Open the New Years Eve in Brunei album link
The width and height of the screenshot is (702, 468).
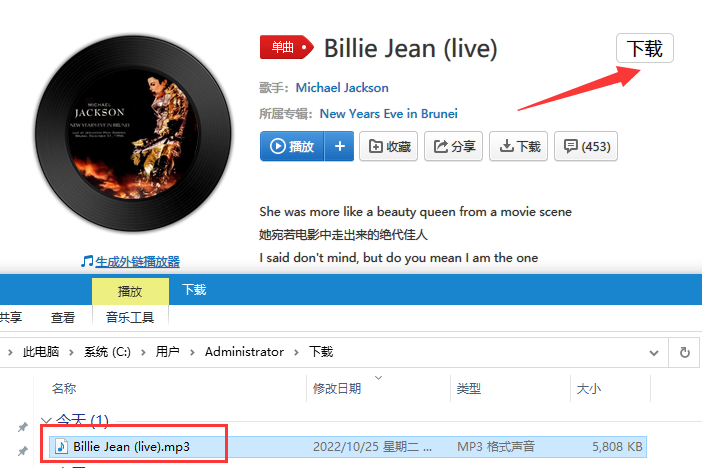tap(389, 114)
